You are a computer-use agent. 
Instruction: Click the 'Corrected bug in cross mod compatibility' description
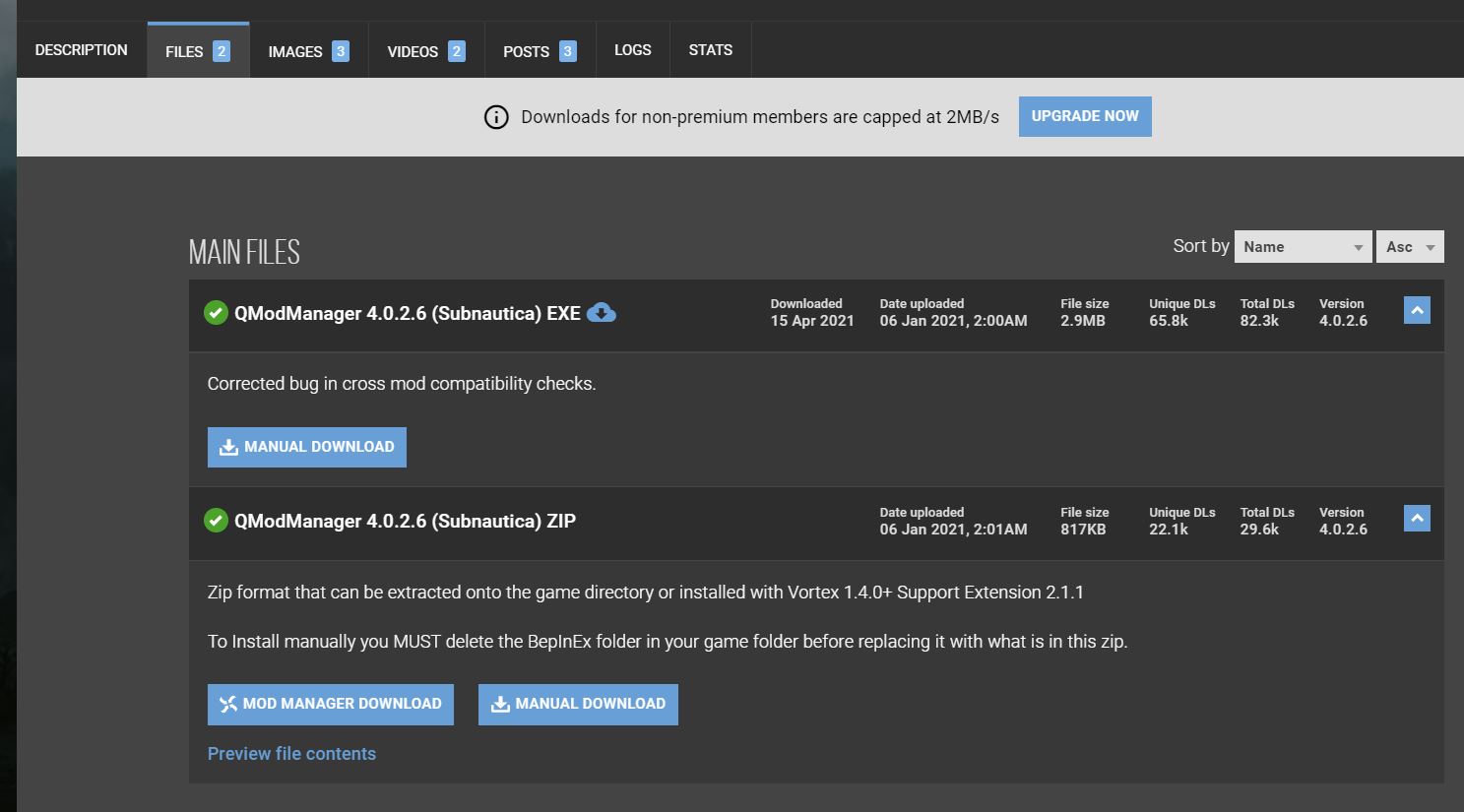point(402,384)
